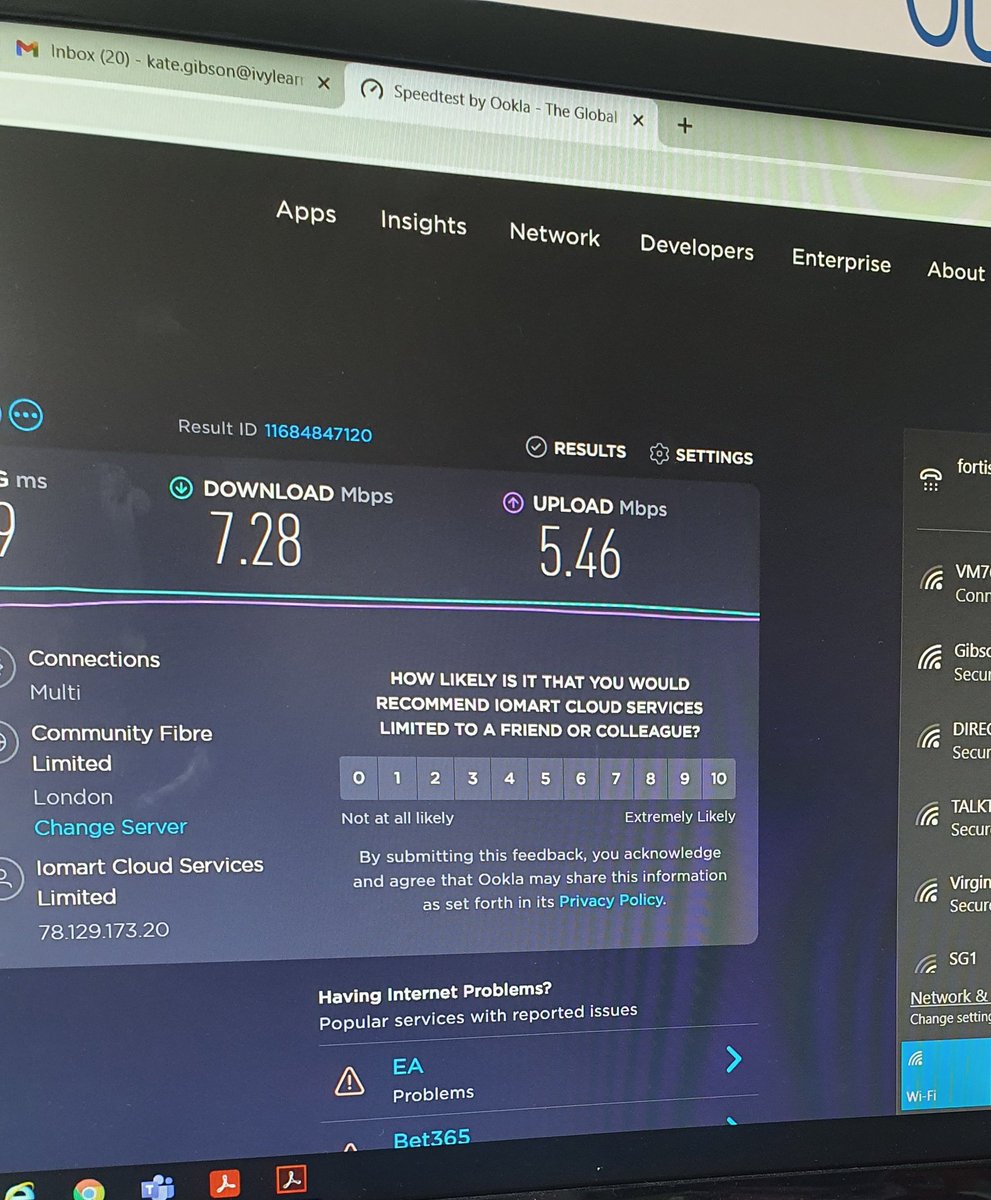
Task: Open Microsoft Teams from the taskbar
Action: [157, 1188]
